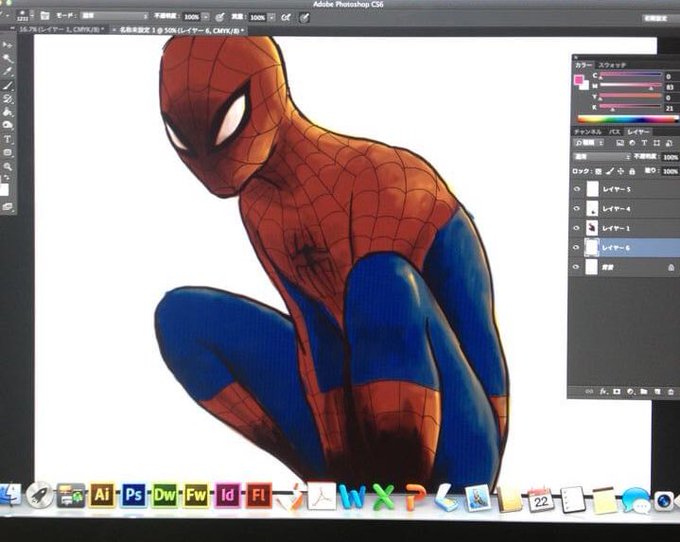Toggle lock image pixels brush icon

click(x=609, y=171)
